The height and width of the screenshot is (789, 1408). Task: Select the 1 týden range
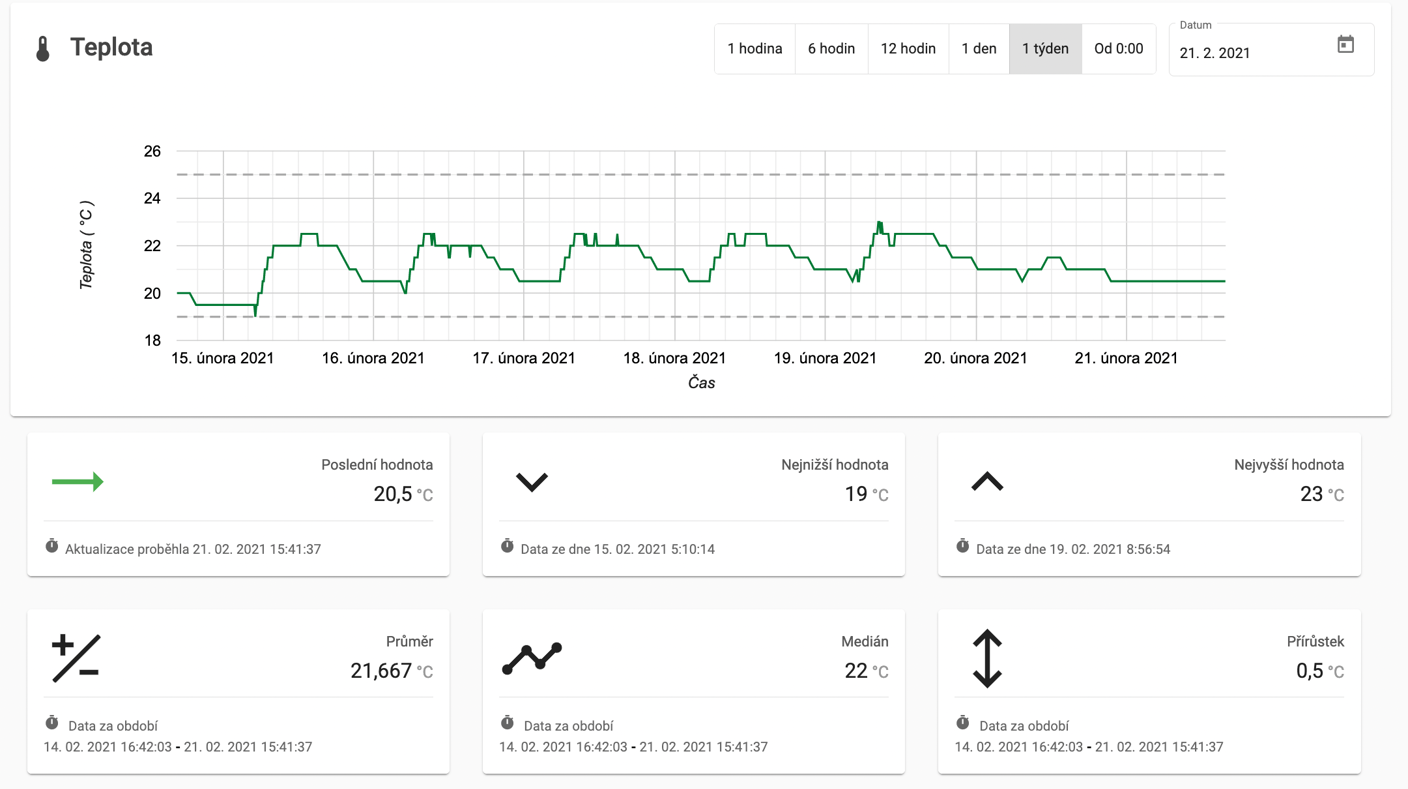coord(1045,49)
